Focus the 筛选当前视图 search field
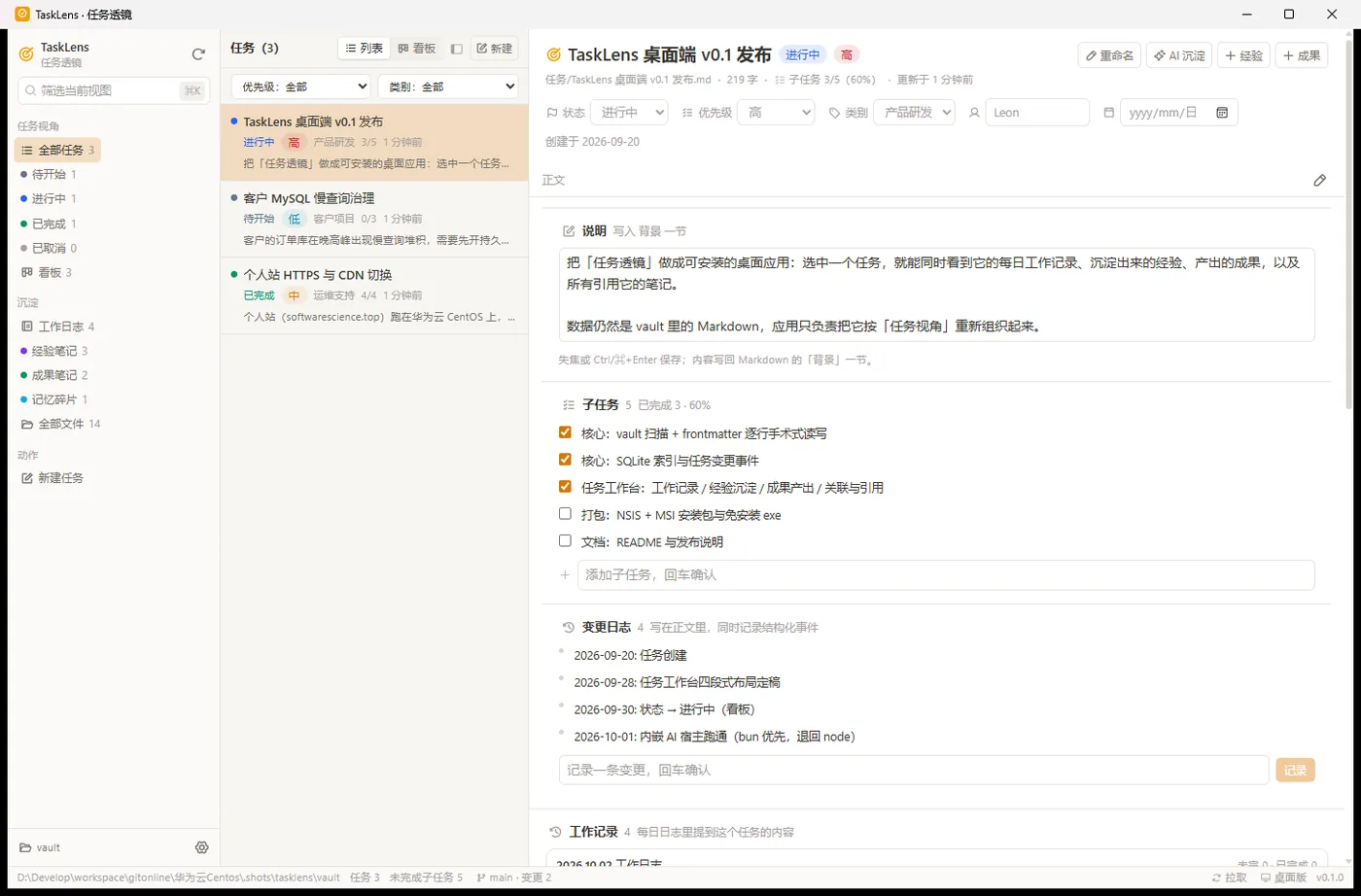 (115, 90)
